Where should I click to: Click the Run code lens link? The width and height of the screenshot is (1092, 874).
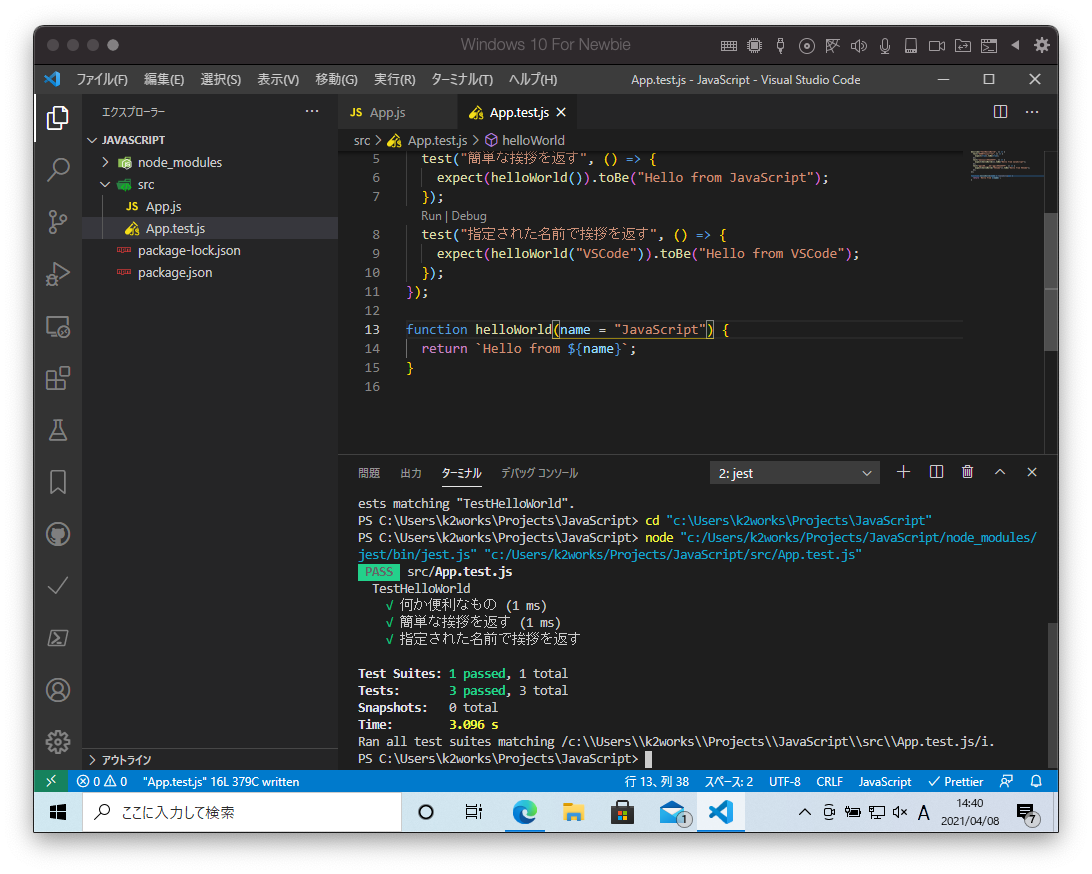[431, 216]
